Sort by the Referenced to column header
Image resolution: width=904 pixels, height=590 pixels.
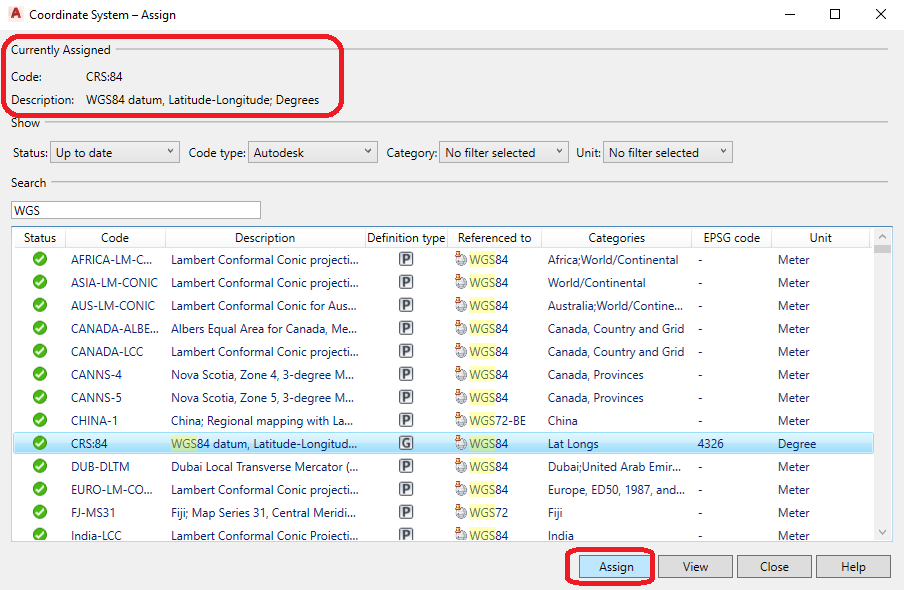pos(494,238)
